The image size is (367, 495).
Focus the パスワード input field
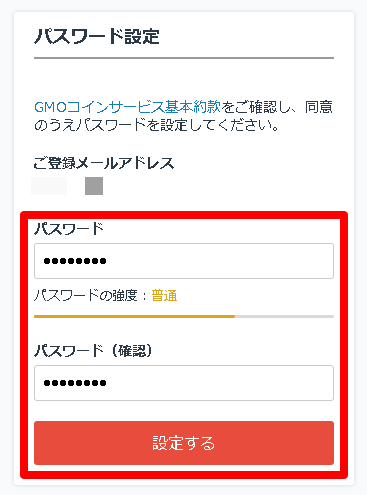184,261
